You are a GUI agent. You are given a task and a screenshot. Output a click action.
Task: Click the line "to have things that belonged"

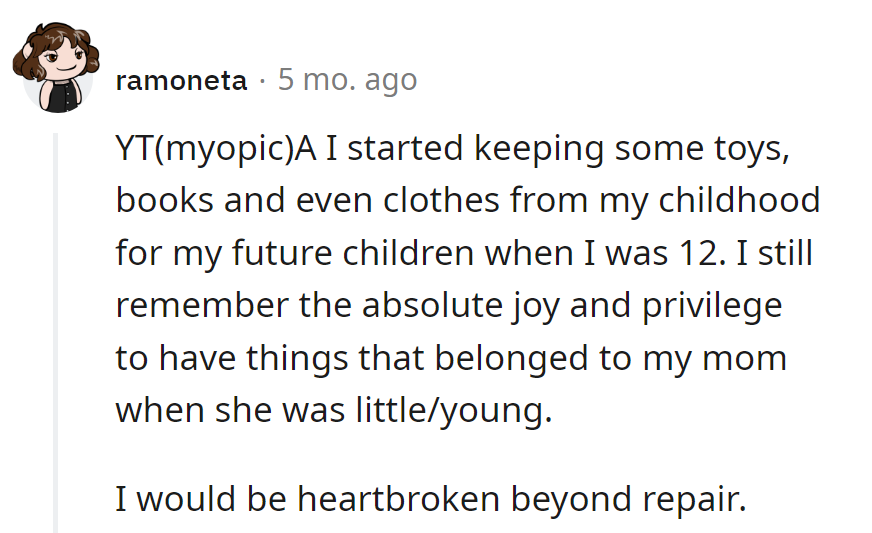(x=451, y=358)
